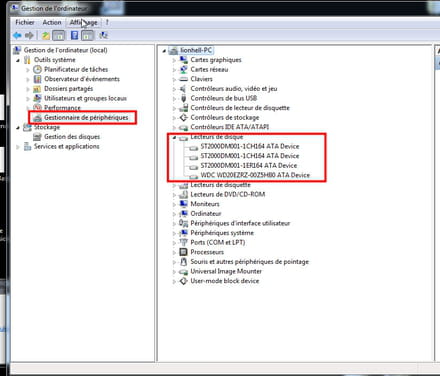
Task: Click the Forward arrow toolbar icon
Action: tap(29, 35)
